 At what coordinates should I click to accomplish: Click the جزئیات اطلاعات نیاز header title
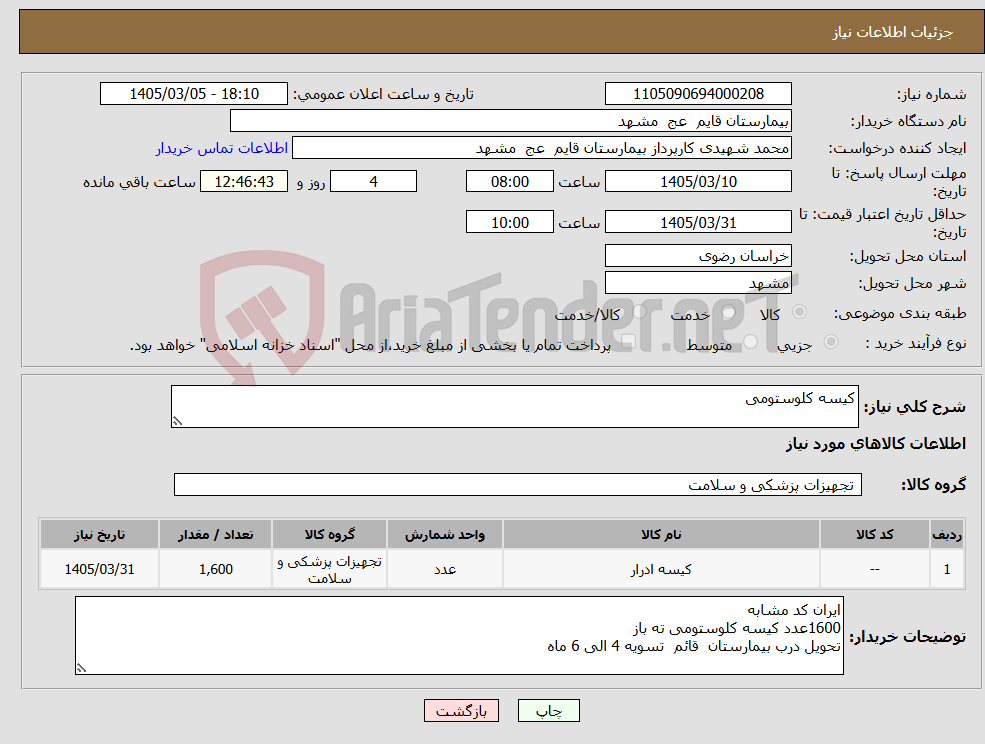coord(893,32)
